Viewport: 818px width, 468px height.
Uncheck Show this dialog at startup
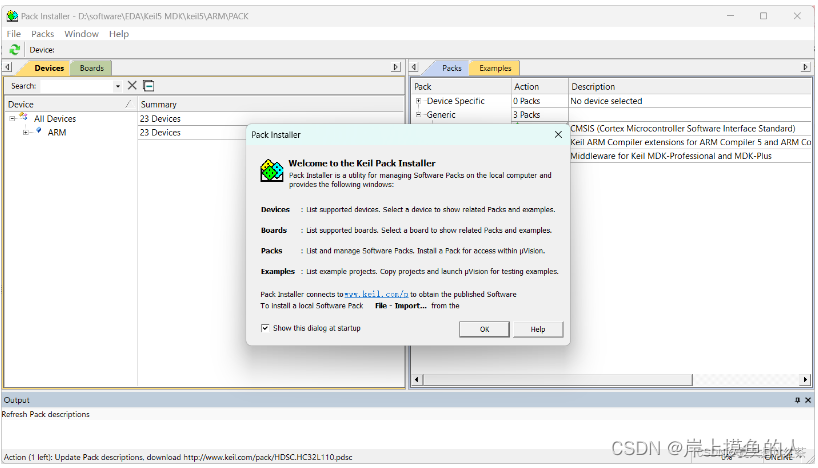coord(265,328)
